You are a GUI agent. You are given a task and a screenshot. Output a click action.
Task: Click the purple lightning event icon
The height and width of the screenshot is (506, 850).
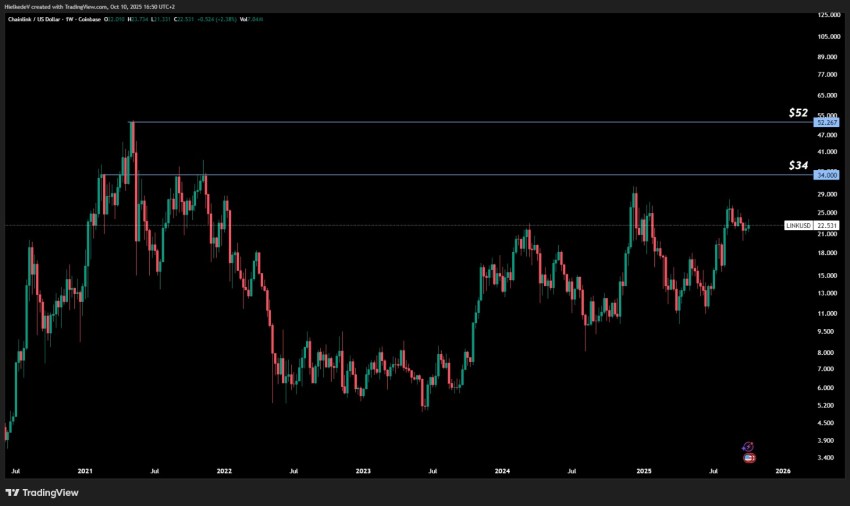[749, 447]
